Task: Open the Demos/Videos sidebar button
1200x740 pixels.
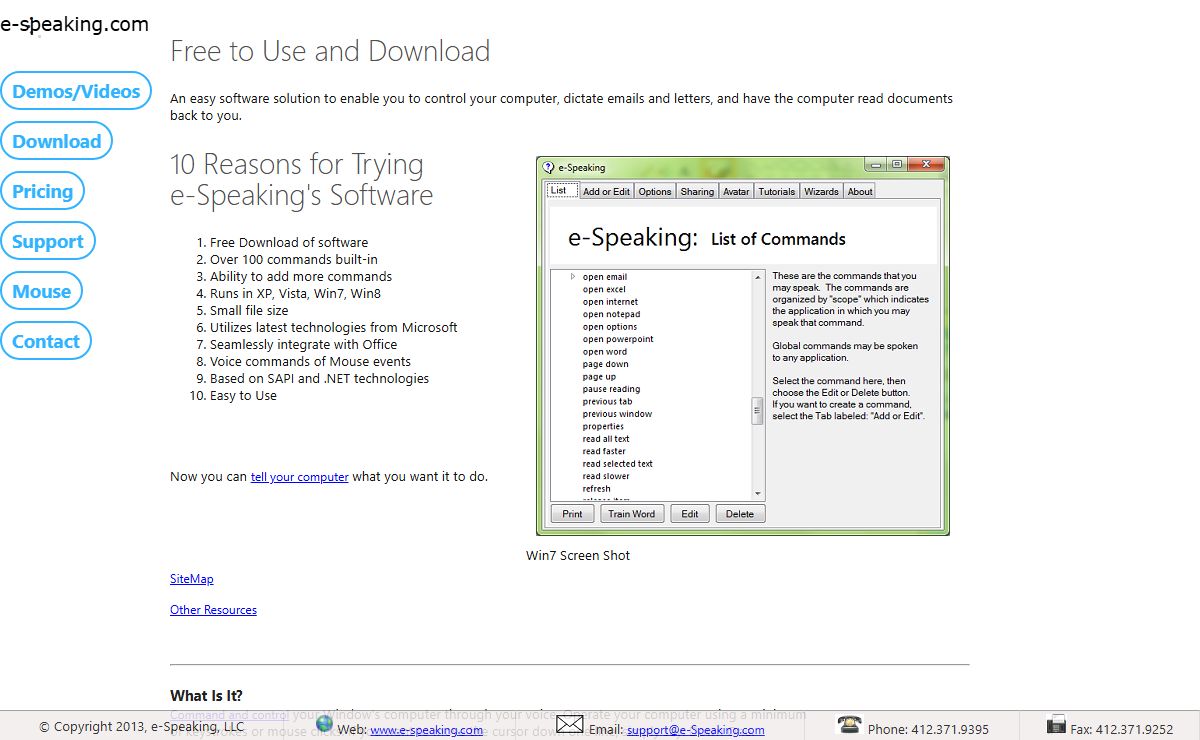Action: click(76, 91)
